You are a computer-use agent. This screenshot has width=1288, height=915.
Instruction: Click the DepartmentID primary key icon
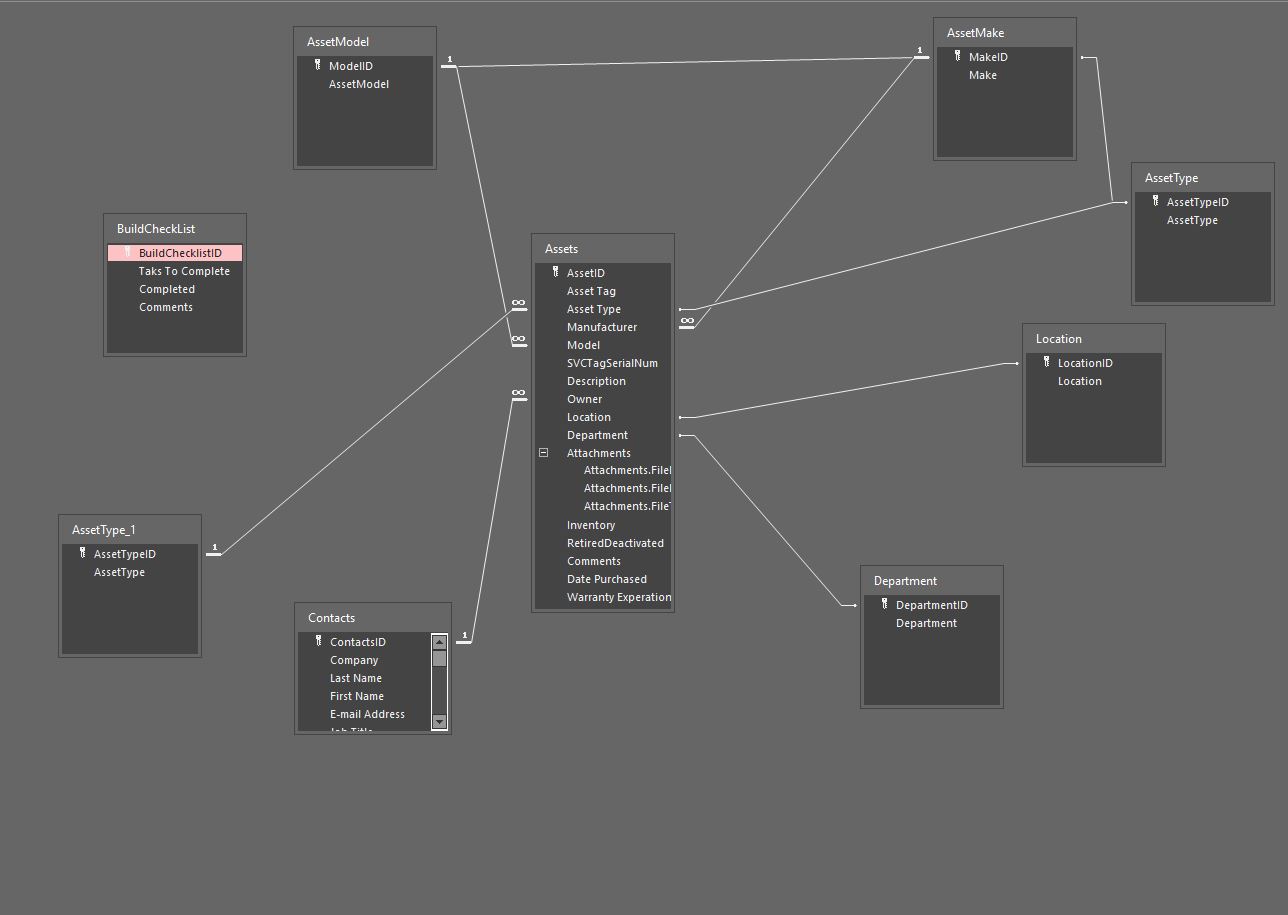pyautogui.click(x=885, y=604)
